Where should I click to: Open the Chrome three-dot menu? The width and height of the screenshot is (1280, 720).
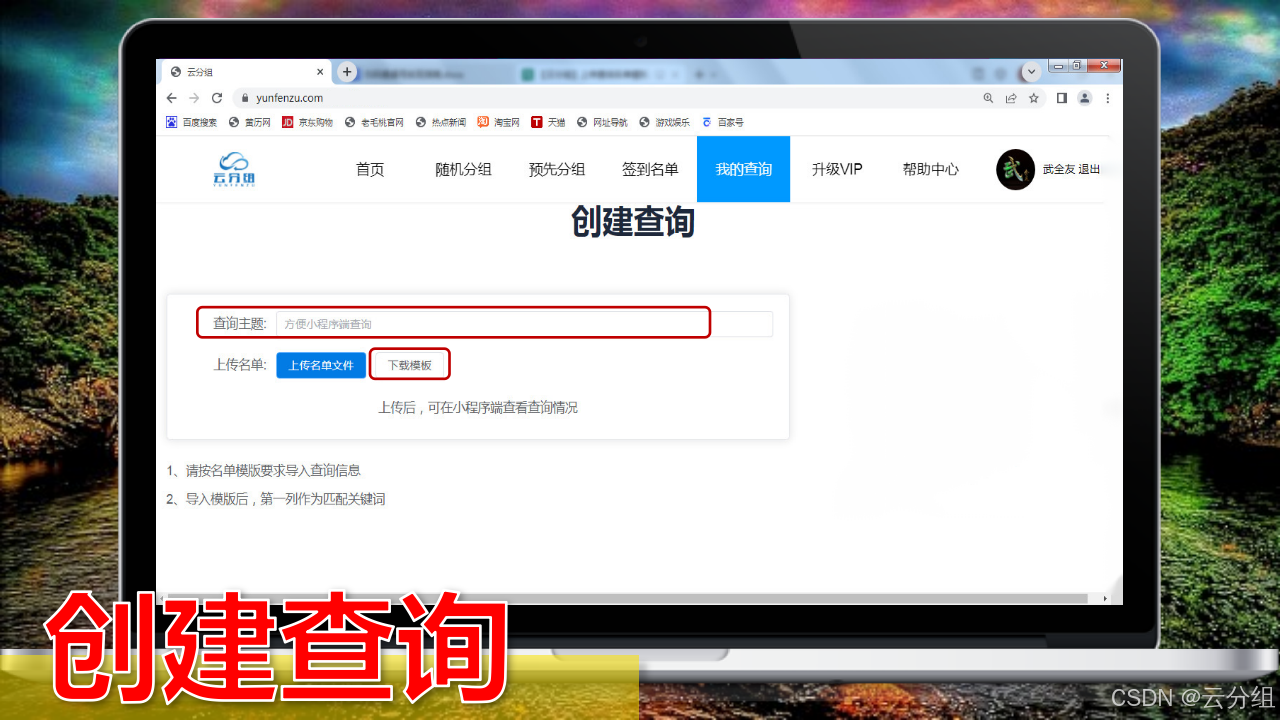coord(1108,98)
